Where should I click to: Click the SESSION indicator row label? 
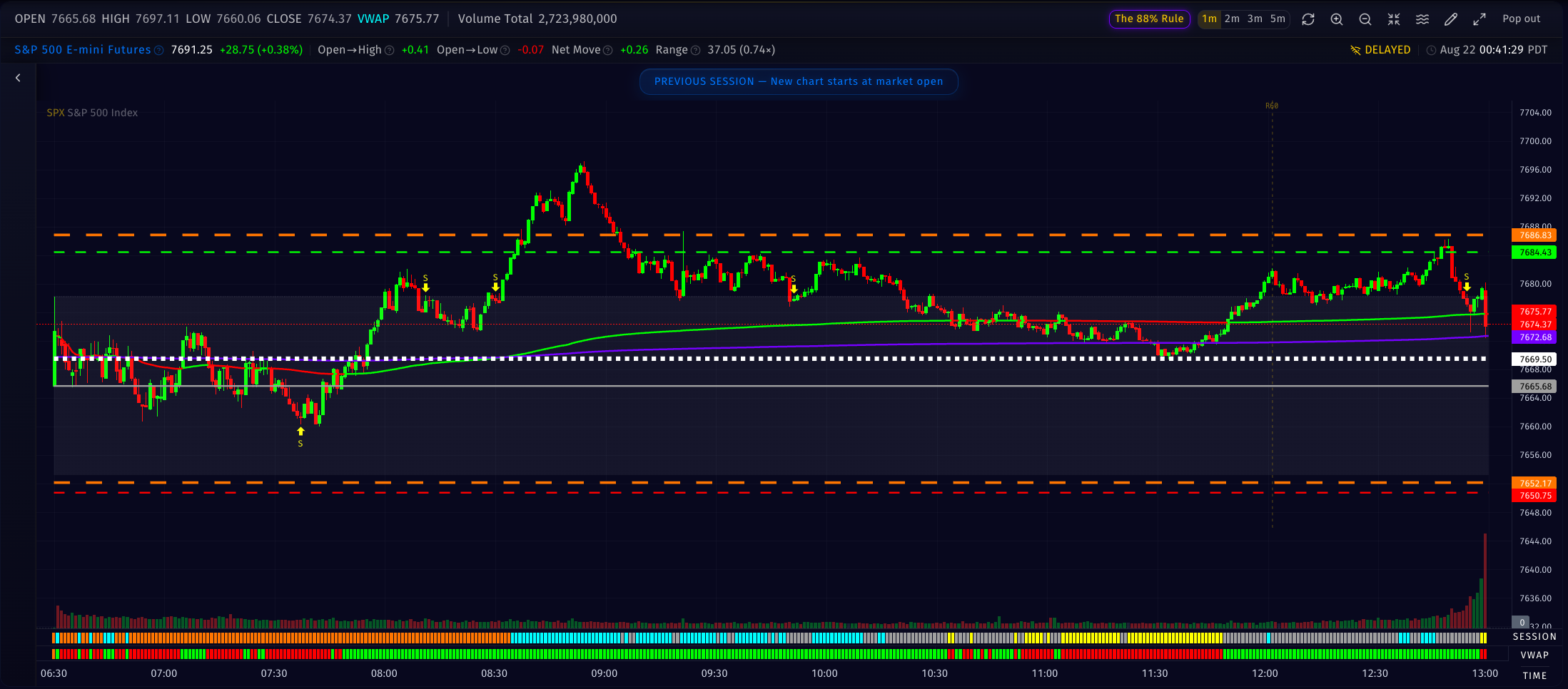click(1534, 637)
